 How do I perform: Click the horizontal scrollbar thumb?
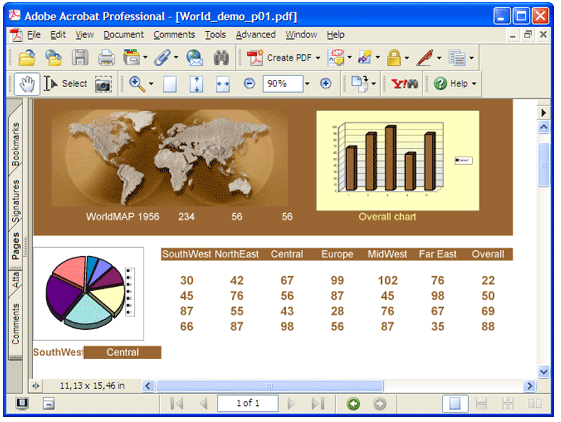coord(270,386)
